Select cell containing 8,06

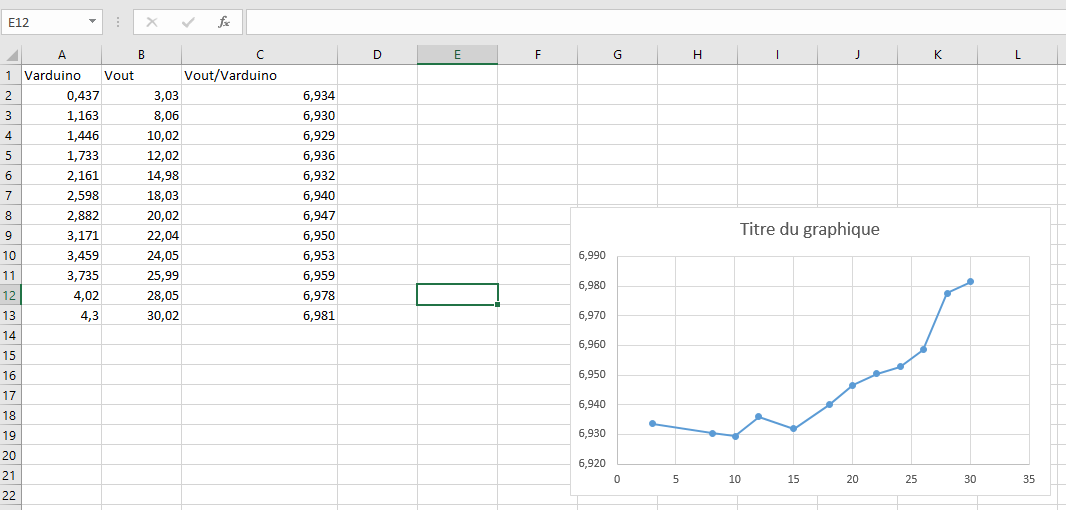141,116
